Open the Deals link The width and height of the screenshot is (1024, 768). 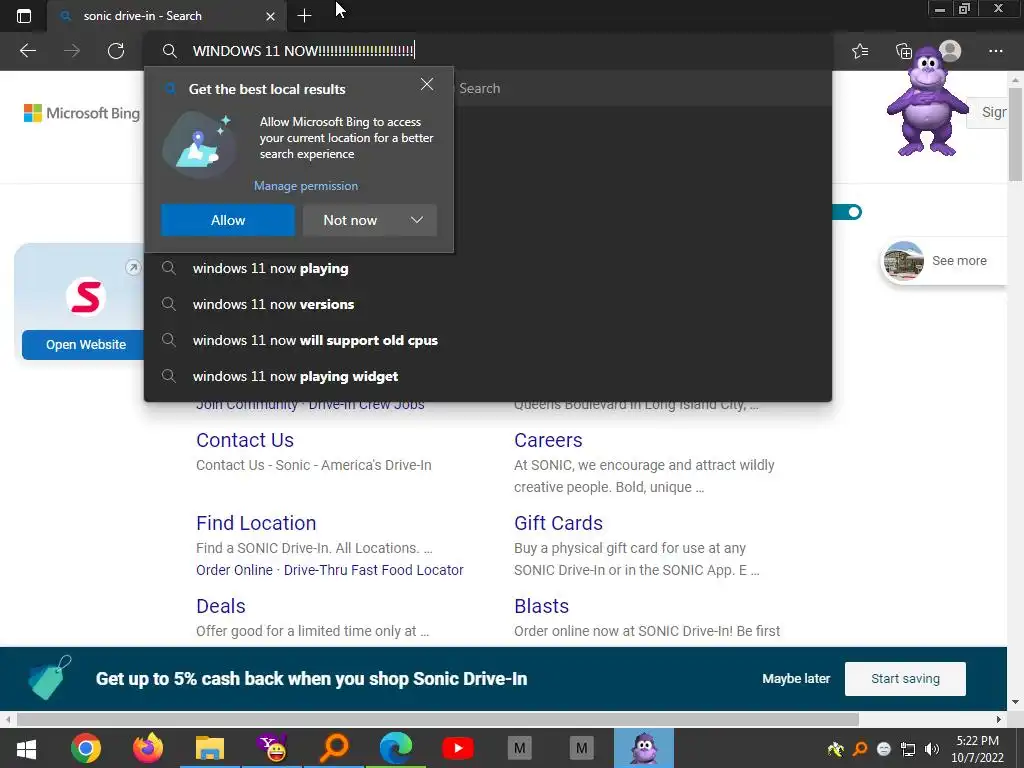[x=221, y=606]
